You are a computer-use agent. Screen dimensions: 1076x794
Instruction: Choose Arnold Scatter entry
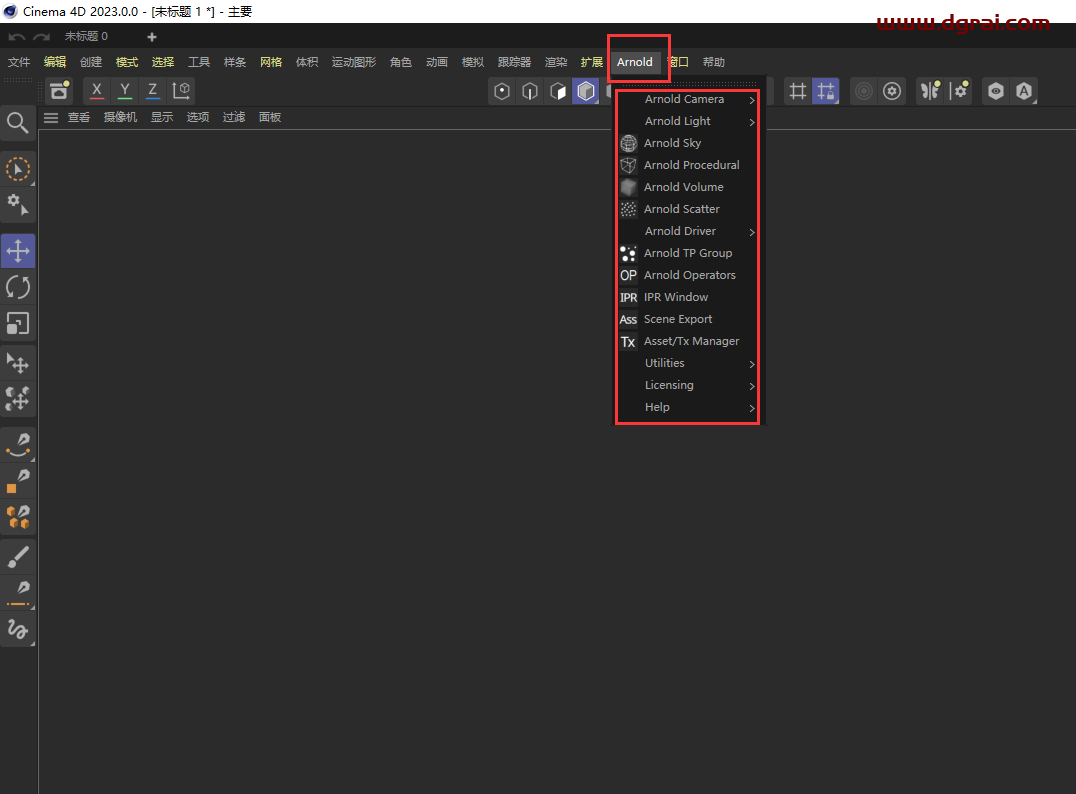pos(688,209)
